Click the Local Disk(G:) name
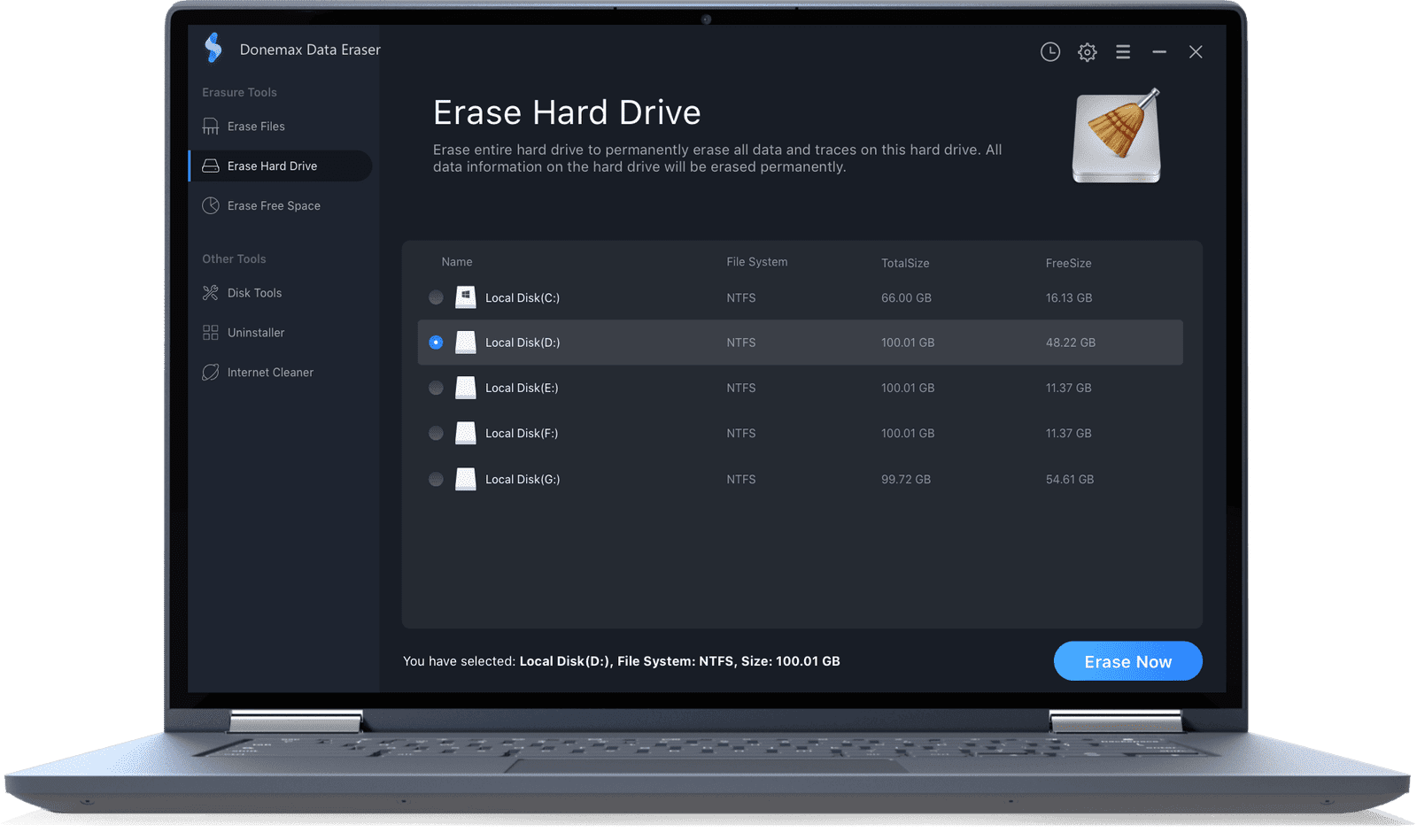Screen dimensions: 1417x840 point(523,479)
